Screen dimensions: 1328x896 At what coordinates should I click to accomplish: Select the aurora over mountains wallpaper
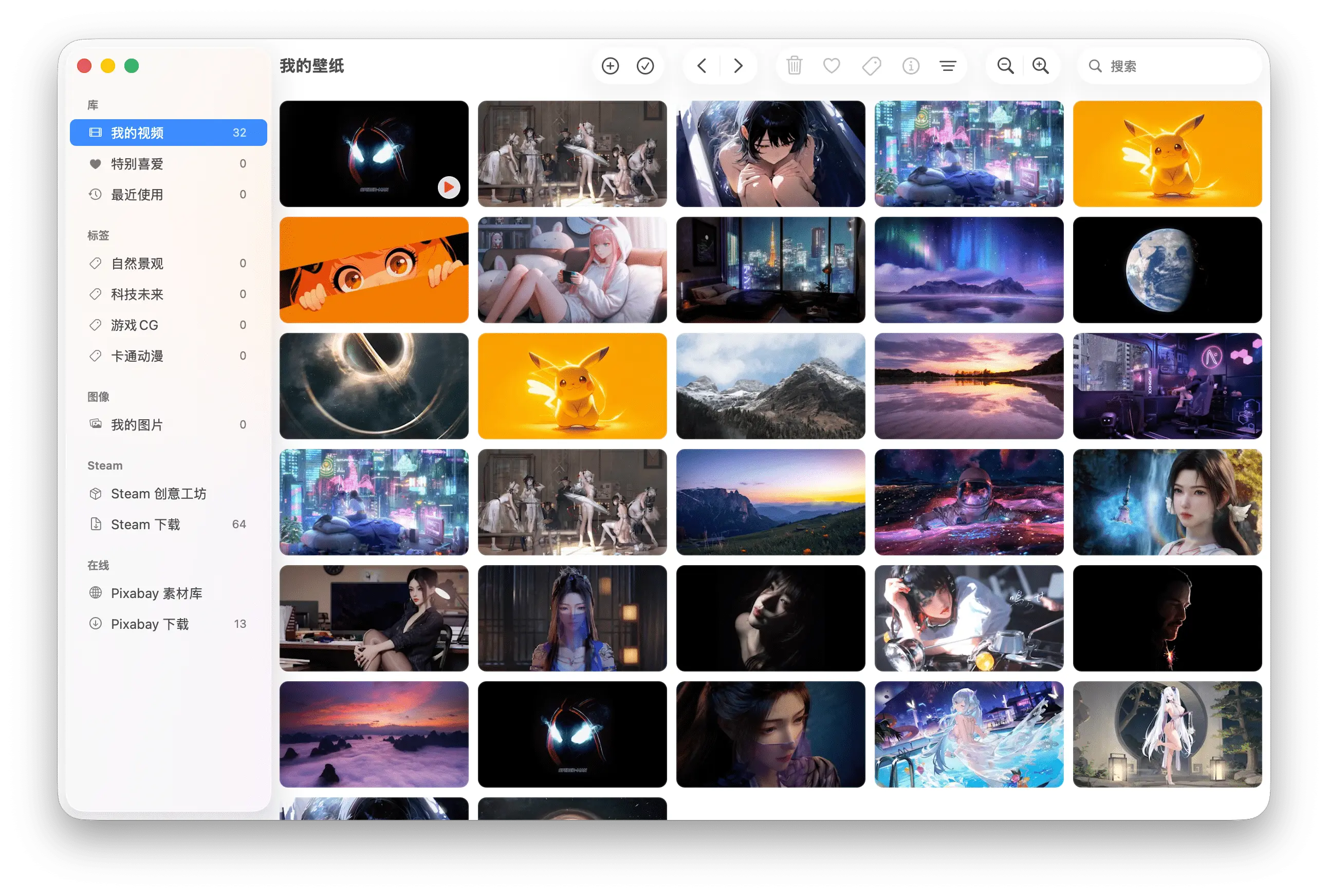969,270
